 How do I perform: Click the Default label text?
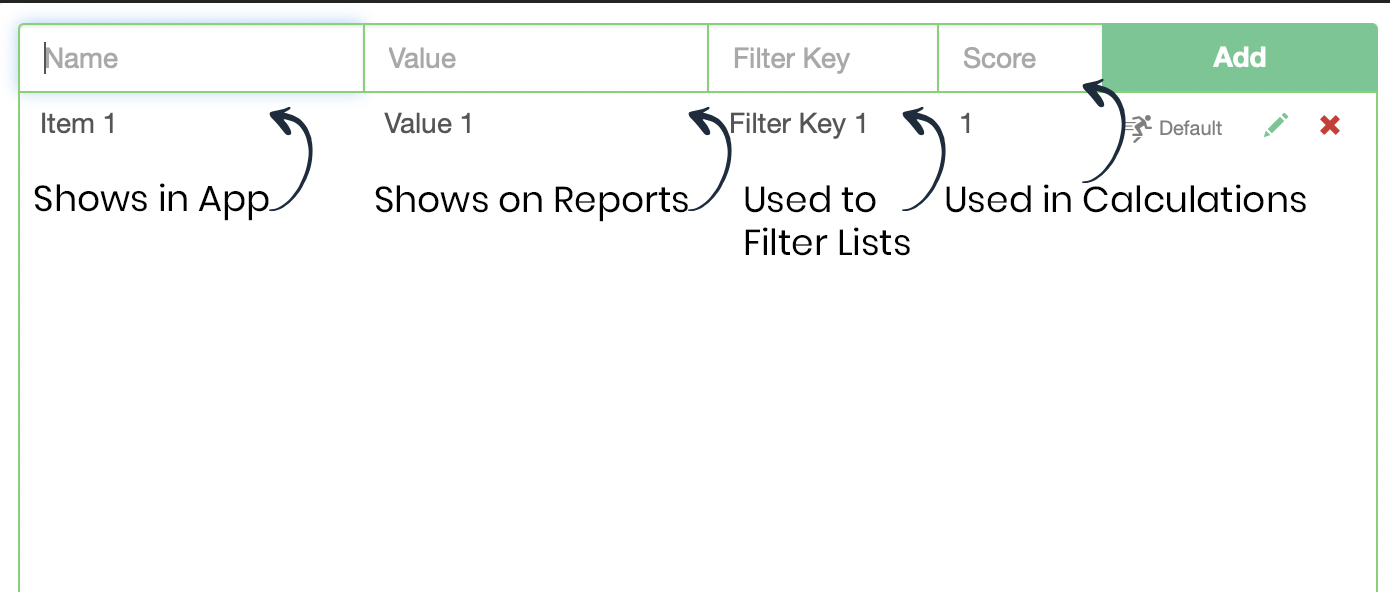pyautogui.click(x=1190, y=128)
